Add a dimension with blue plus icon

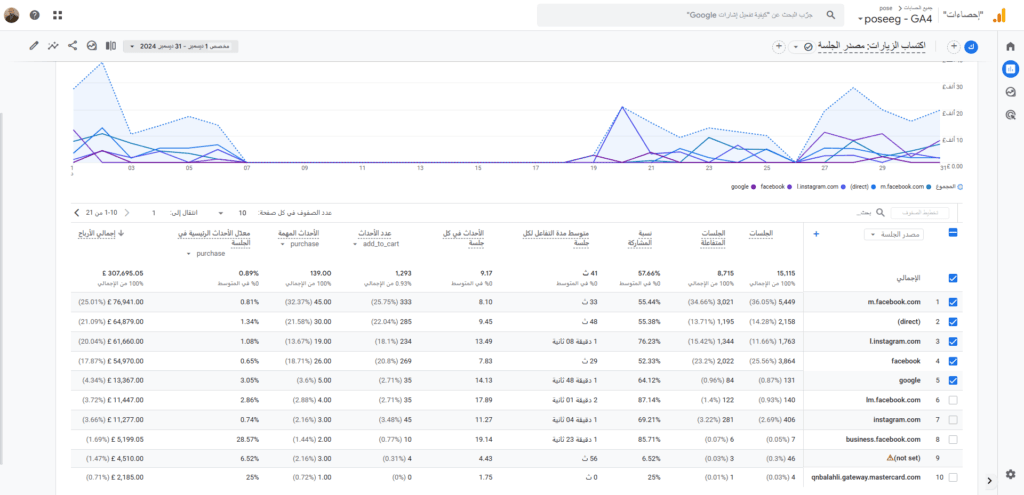815,234
